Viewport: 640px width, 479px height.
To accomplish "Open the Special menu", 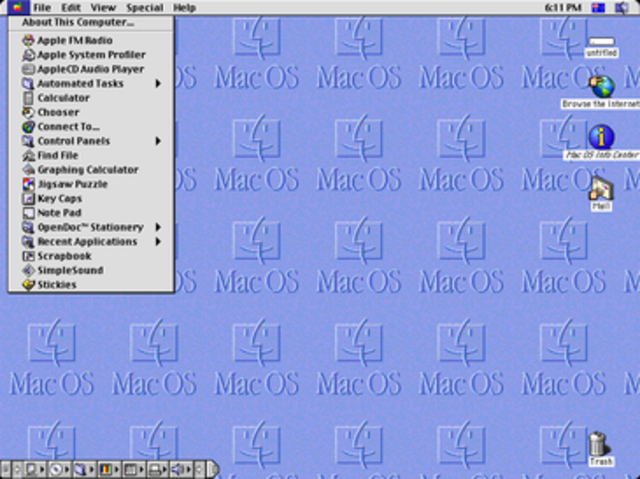I will (x=144, y=7).
